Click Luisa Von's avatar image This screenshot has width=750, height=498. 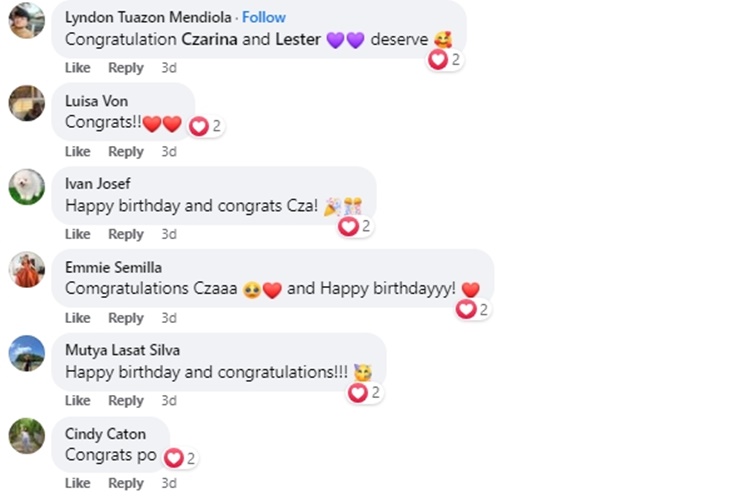click(x=27, y=103)
